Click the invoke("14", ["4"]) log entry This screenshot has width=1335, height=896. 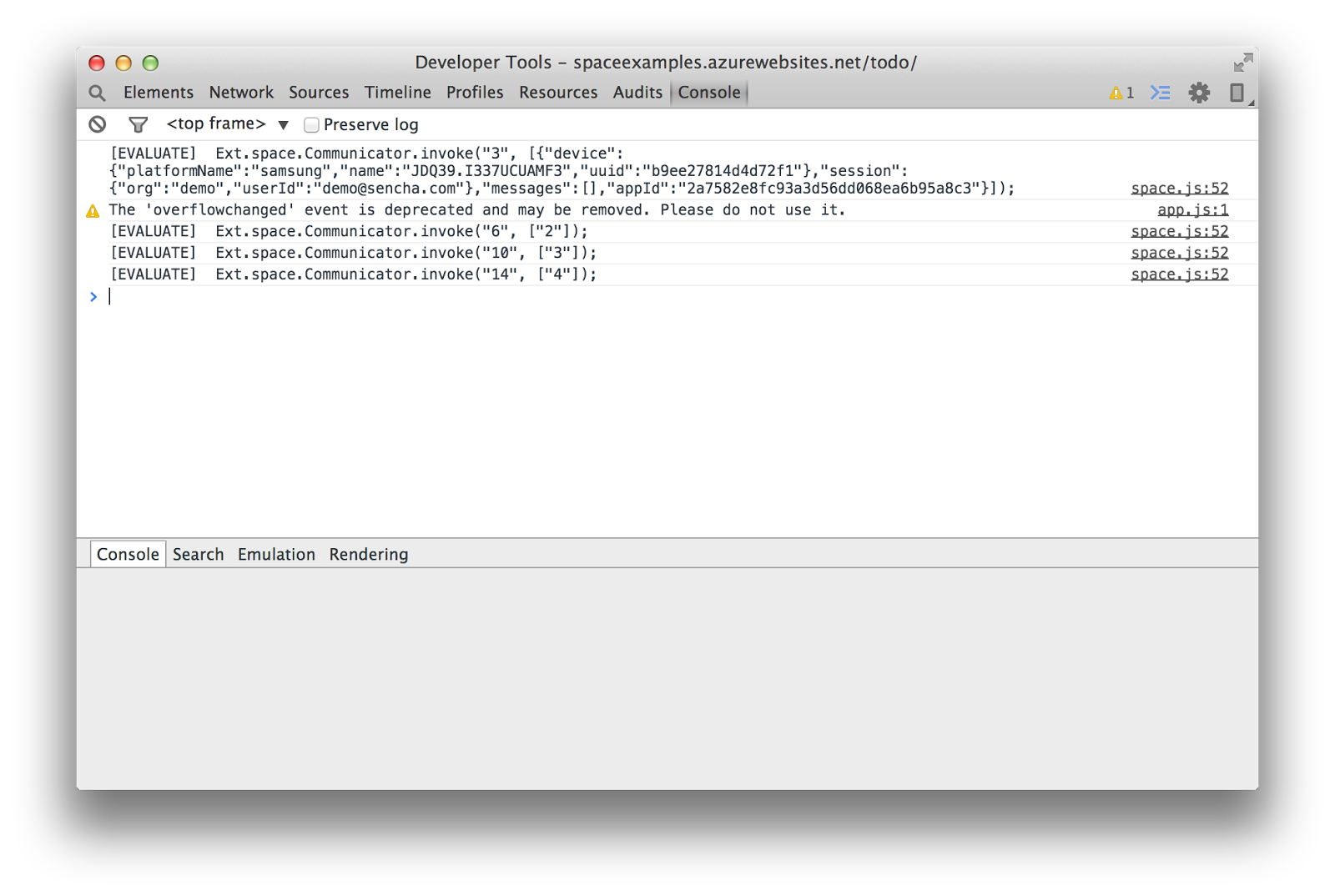coord(354,274)
